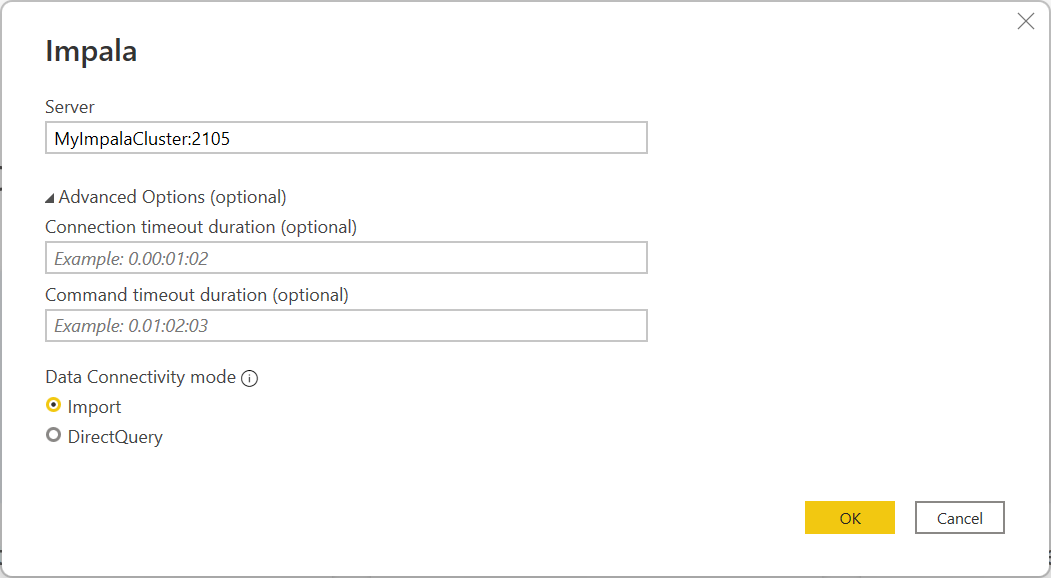This screenshot has height=578, width=1051.
Task: Select the Import radio button
Action: point(55,406)
